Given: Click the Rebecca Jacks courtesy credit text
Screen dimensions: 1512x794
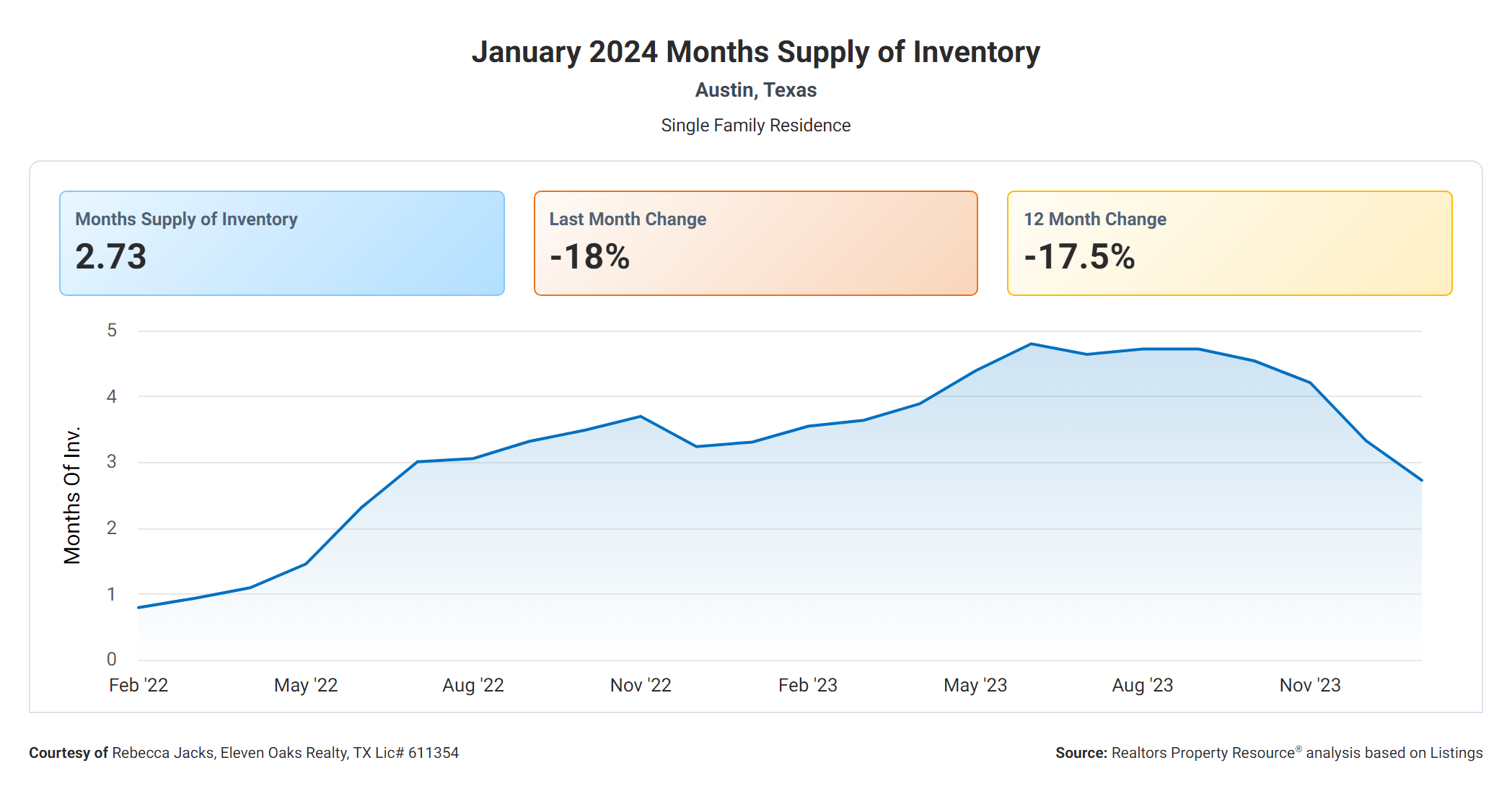Looking at the screenshot, I should (x=244, y=753).
